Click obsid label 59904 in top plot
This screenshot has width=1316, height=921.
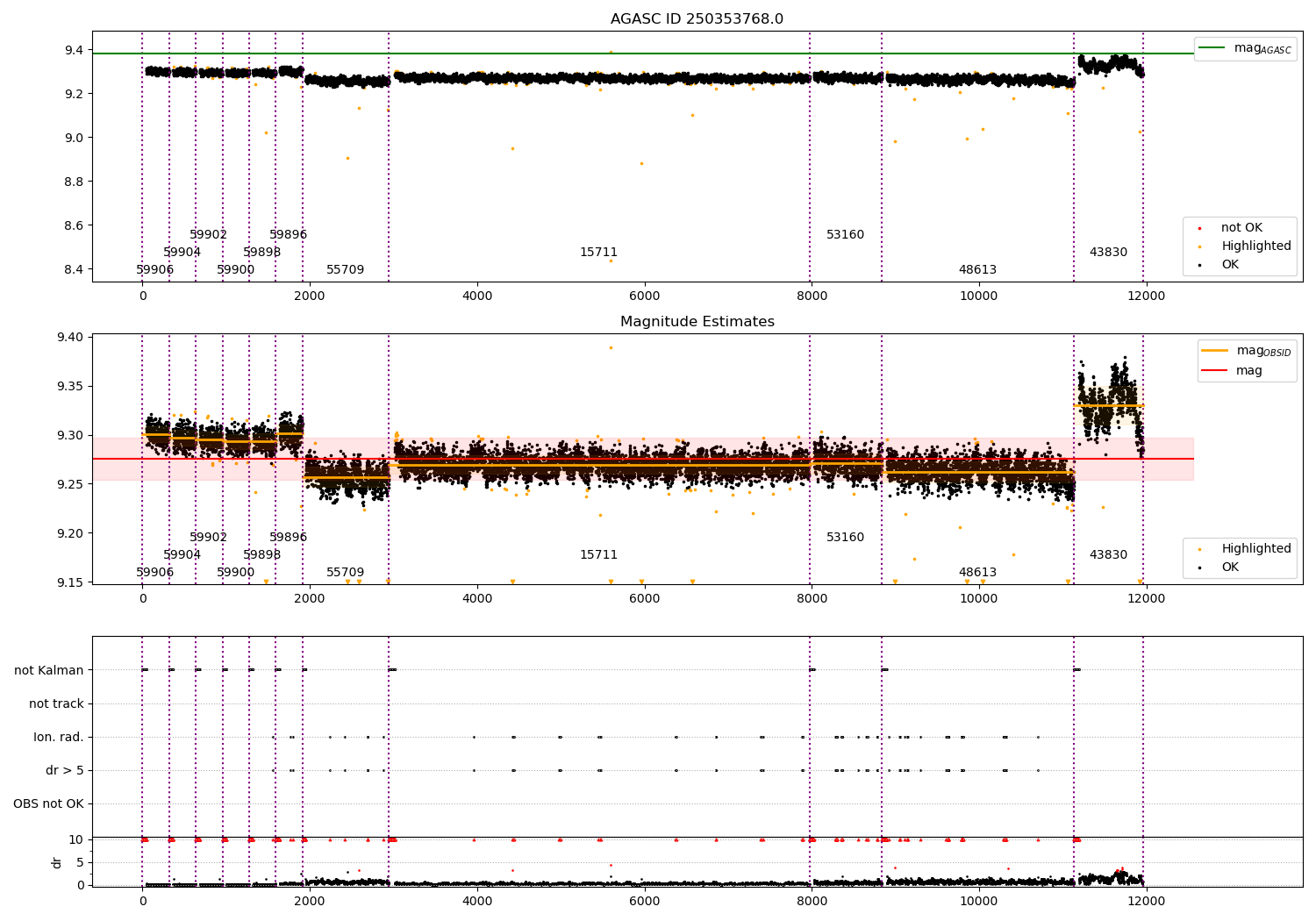182,252
